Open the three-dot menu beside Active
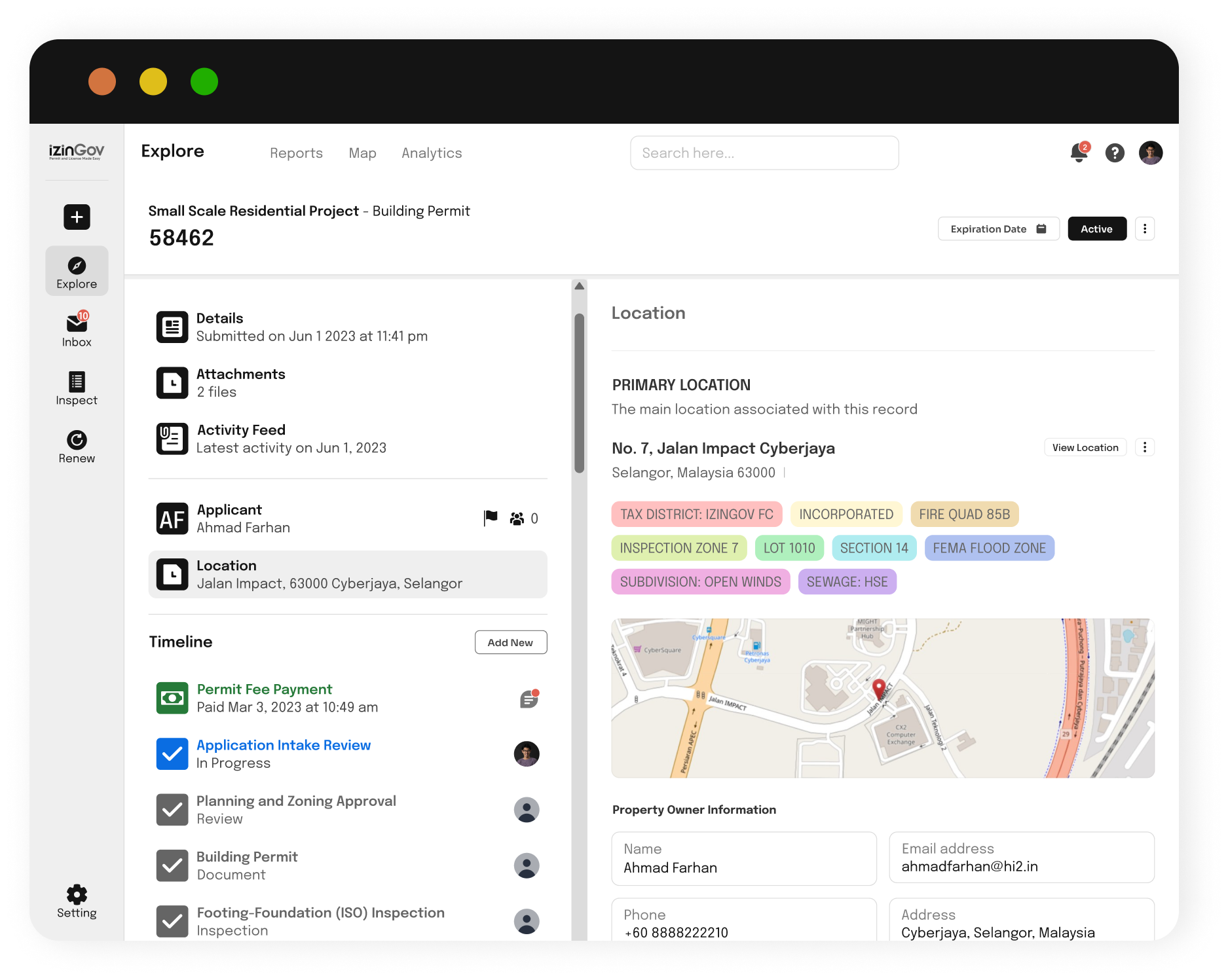This screenshot has height=980, width=1228. pyautogui.click(x=1145, y=228)
